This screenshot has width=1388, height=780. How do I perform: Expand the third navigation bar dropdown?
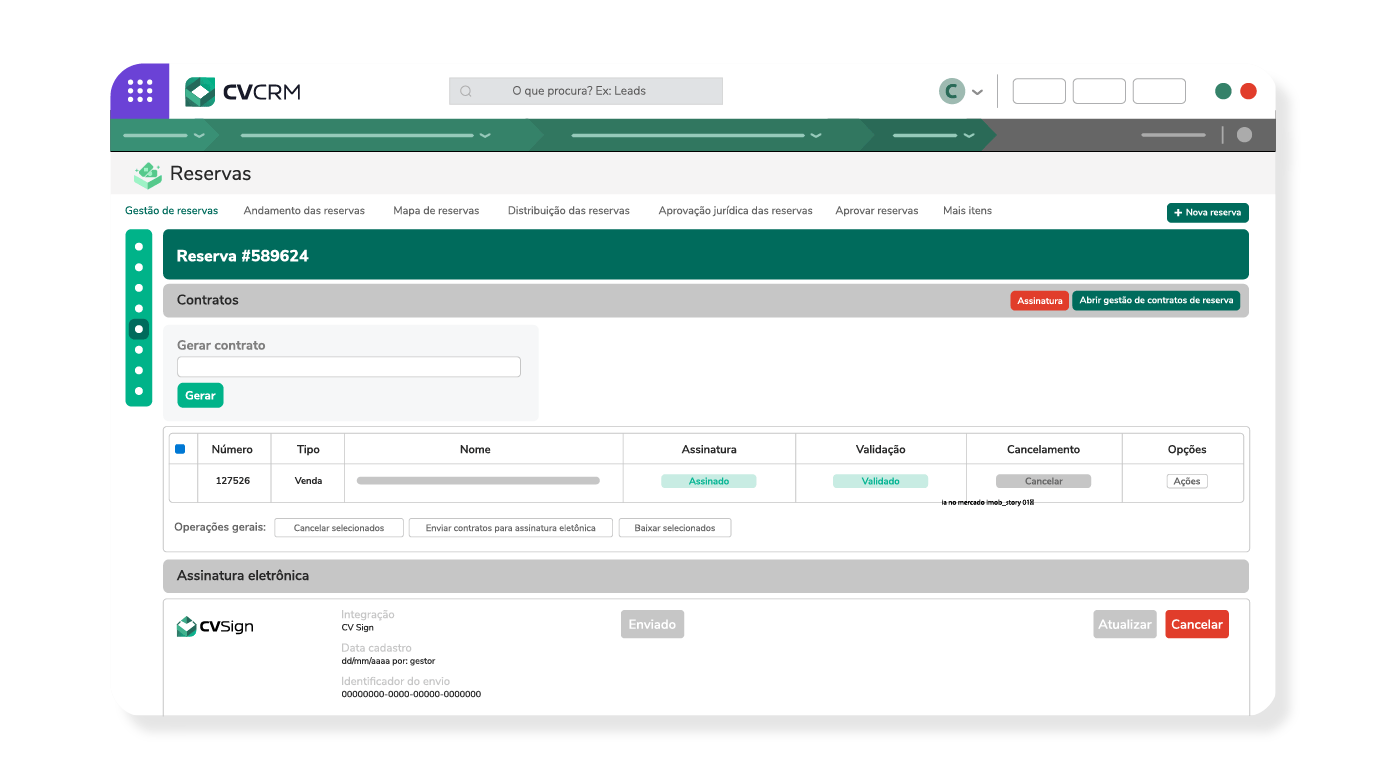point(816,135)
